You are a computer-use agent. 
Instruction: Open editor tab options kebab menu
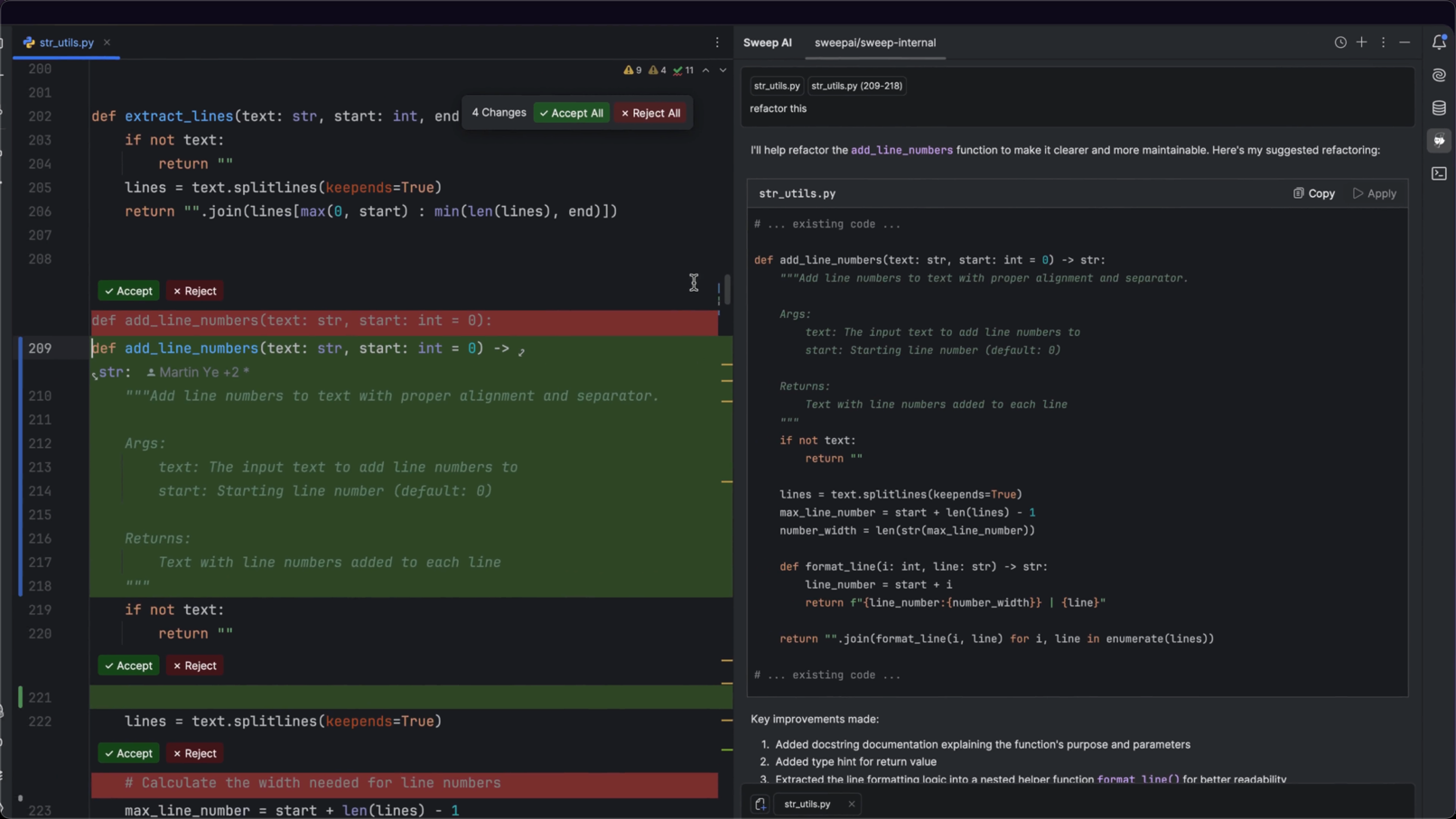pyautogui.click(x=718, y=42)
